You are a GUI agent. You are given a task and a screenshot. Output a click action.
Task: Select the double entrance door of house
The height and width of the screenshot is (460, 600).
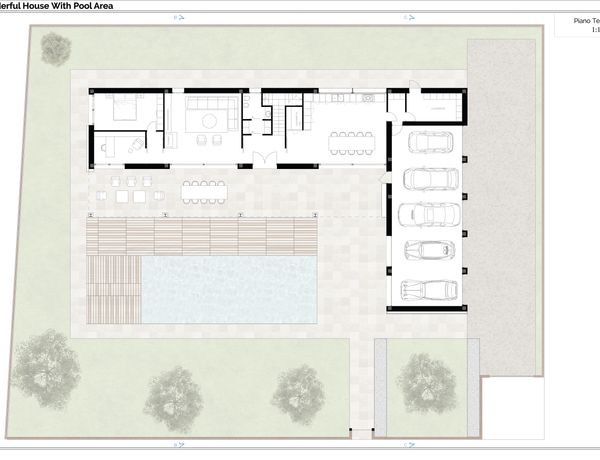pos(264,158)
